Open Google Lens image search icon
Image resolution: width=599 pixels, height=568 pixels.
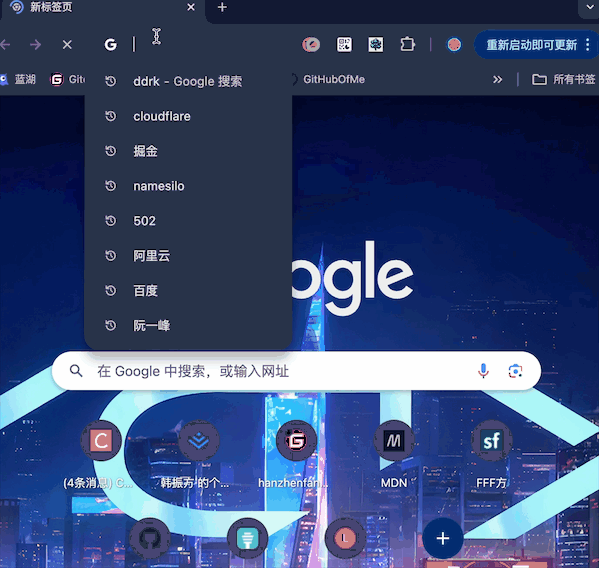pos(515,371)
